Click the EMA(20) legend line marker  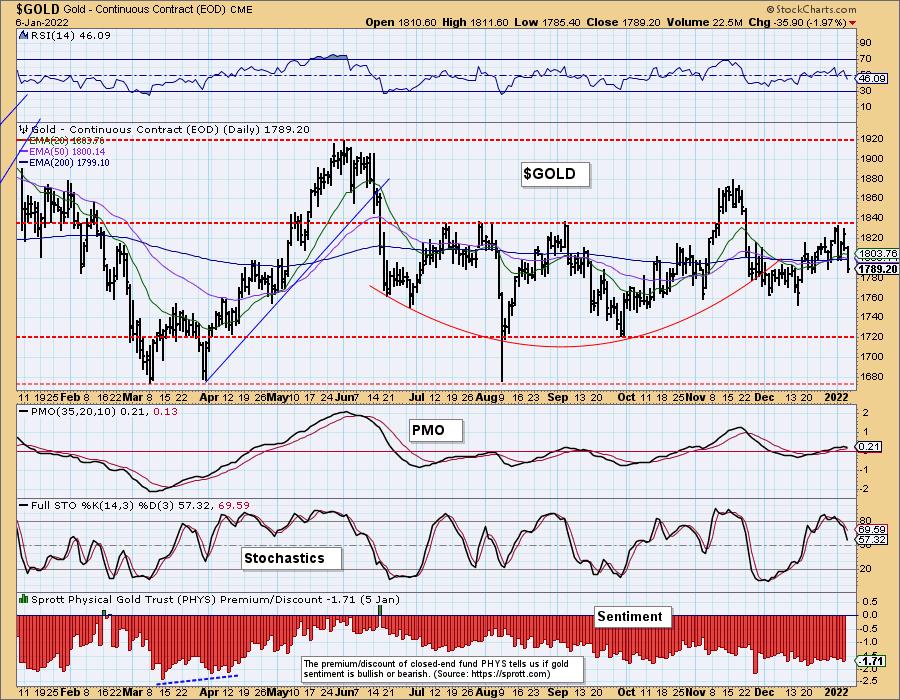pos(24,141)
